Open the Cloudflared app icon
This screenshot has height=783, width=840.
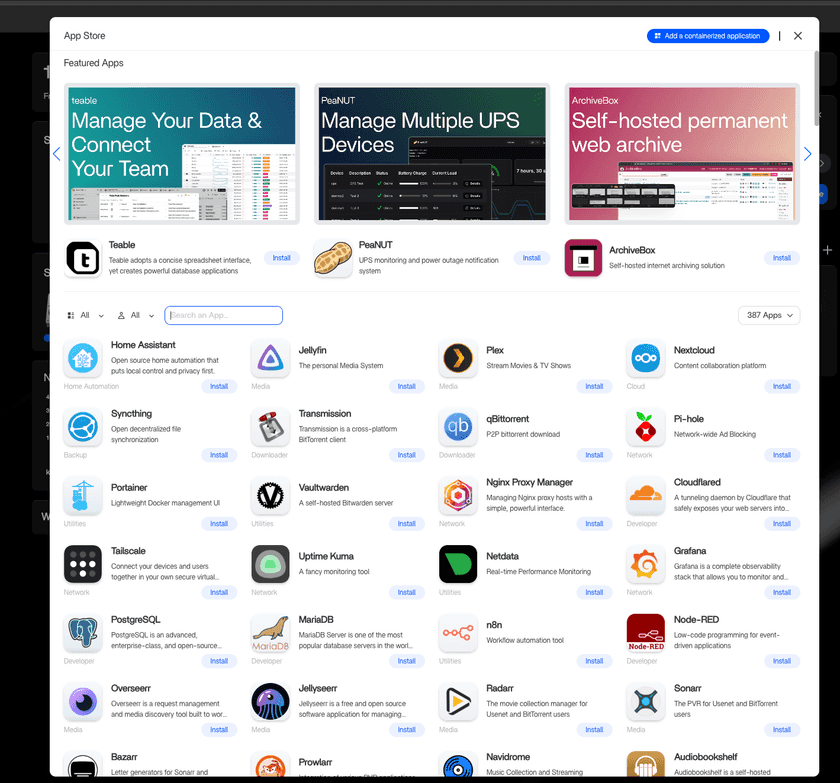(x=646, y=495)
